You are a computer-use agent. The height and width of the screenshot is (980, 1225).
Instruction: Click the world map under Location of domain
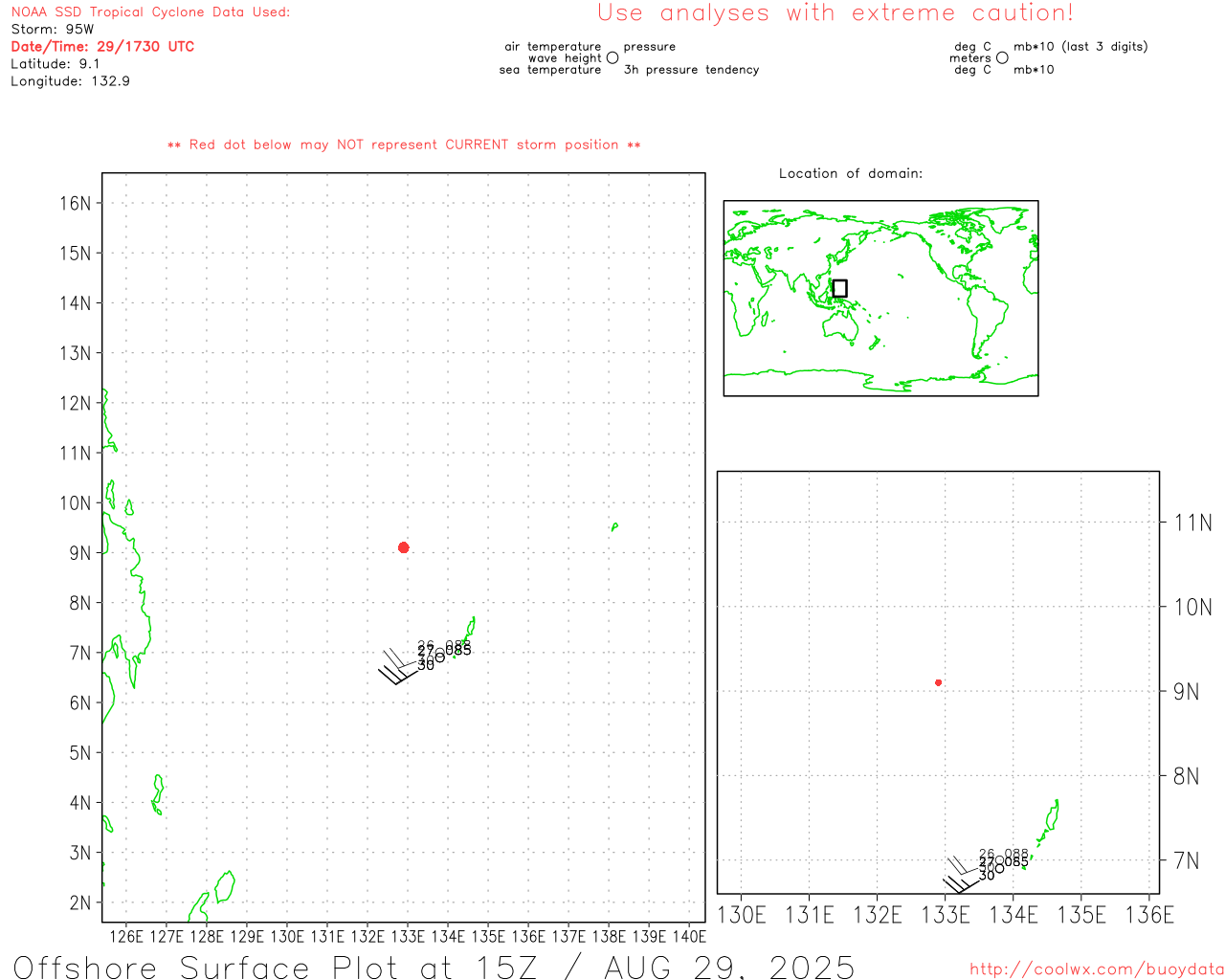coord(880,299)
